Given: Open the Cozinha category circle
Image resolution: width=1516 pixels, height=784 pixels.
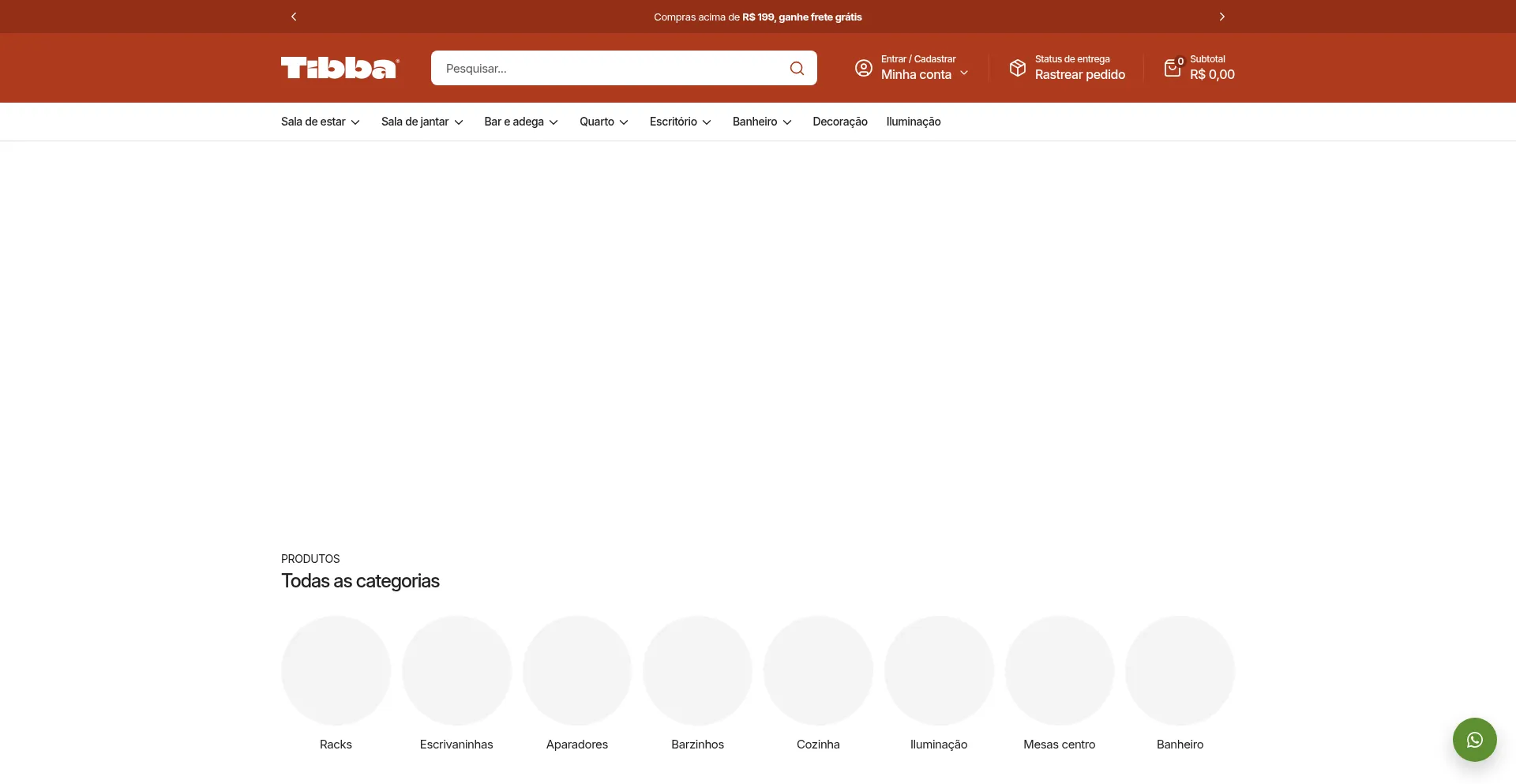Looking at the screenshot, I should (818, 670).
